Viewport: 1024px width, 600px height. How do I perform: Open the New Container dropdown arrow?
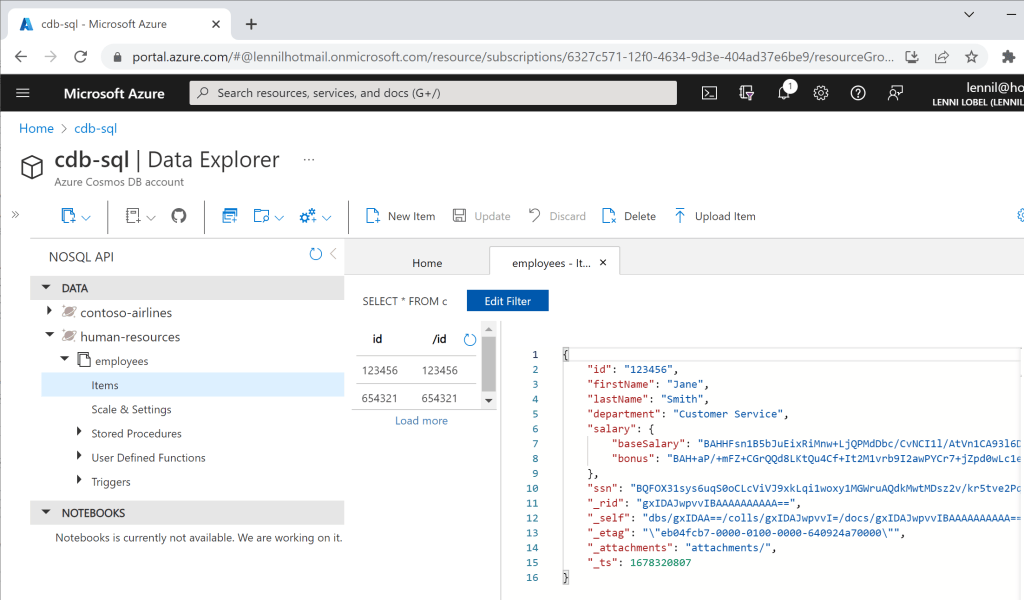[x=86, y=218]
